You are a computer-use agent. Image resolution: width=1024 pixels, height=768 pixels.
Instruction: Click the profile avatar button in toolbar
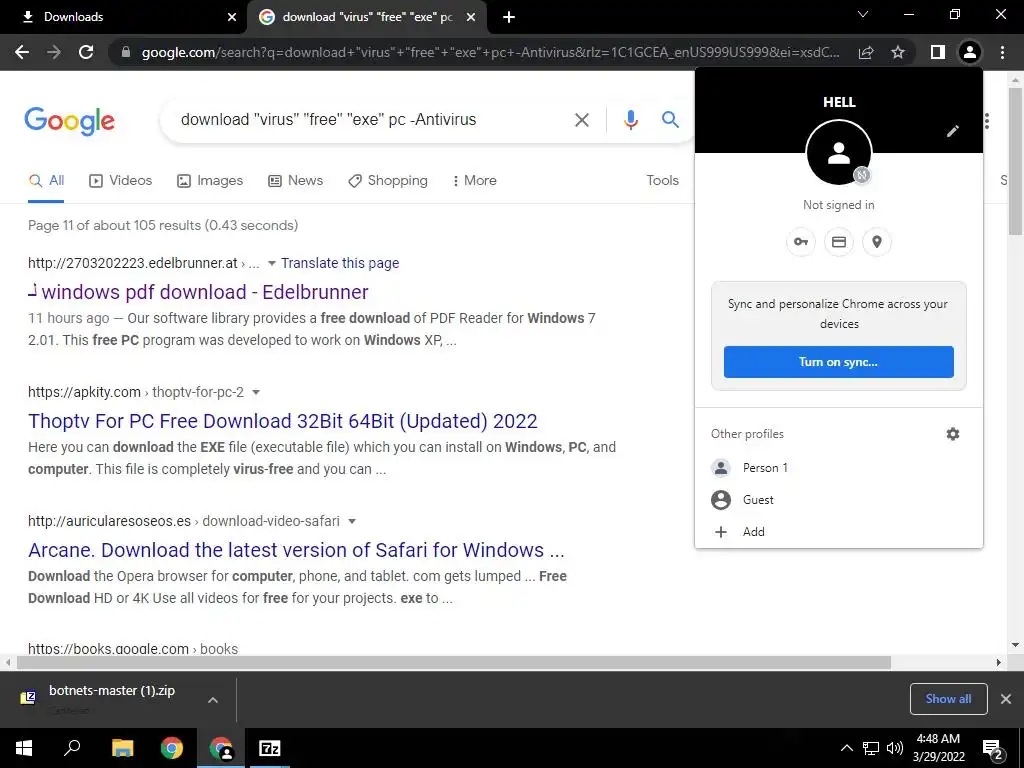(970, 52)
